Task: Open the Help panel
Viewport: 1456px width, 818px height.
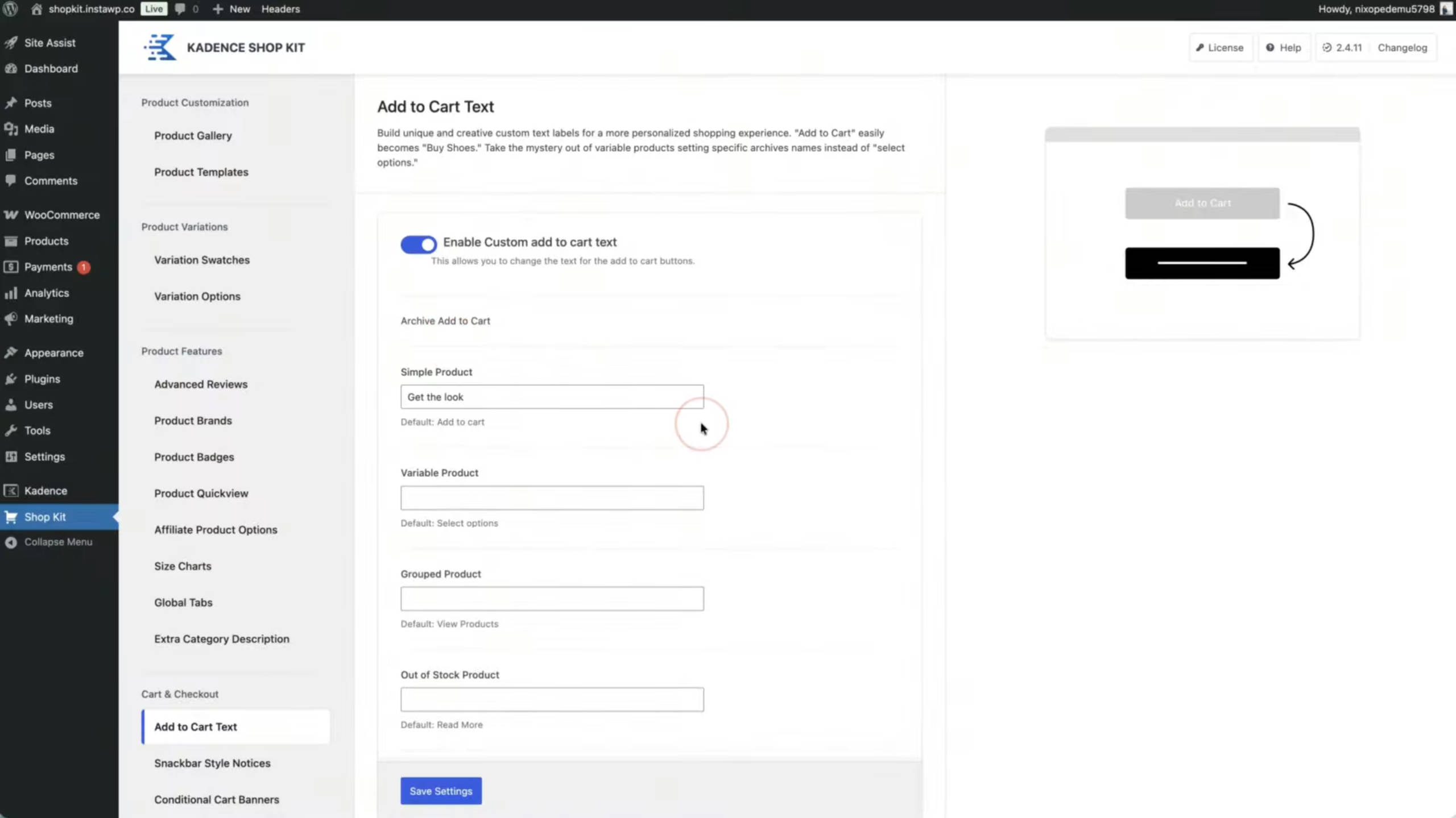Action: click(1284, 47)
